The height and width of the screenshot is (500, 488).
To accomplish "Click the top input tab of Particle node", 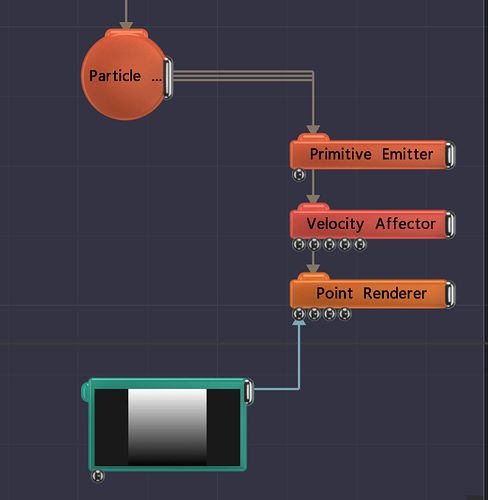I will tap(126, 33).
